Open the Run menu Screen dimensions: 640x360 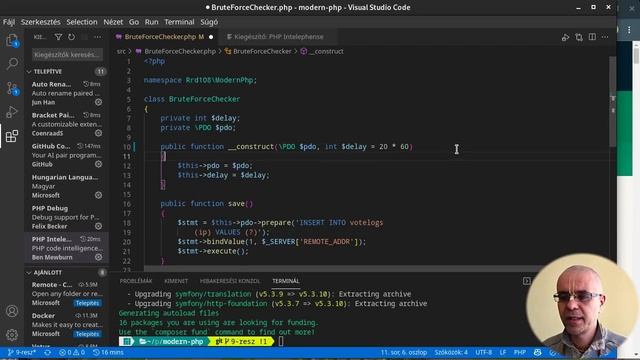[x=151, y=22]
